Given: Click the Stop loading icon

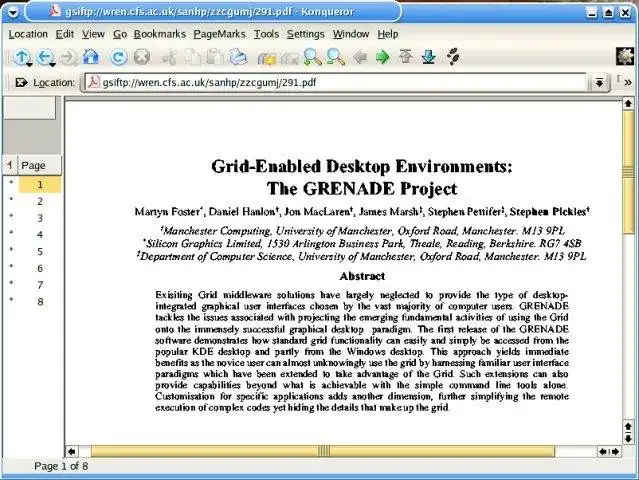Looking at the screenshot, I should click(142, 57).
